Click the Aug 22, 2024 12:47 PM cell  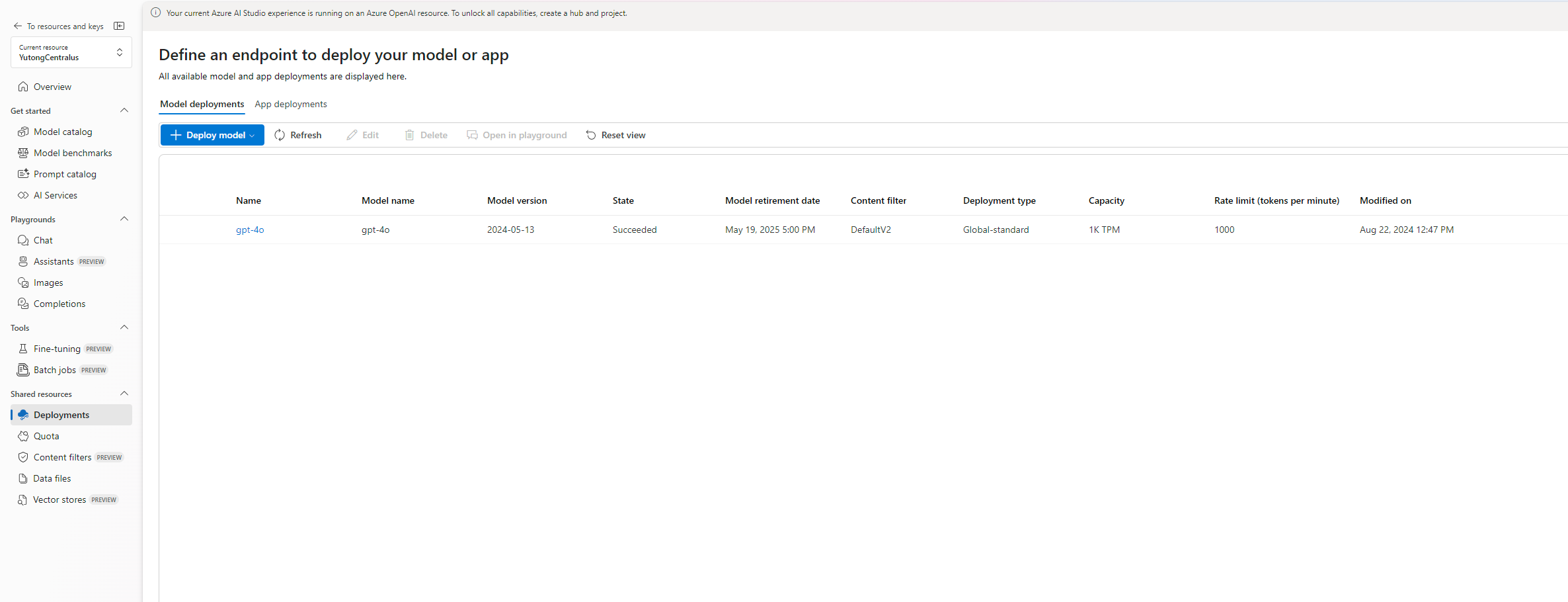point(1407,230)
